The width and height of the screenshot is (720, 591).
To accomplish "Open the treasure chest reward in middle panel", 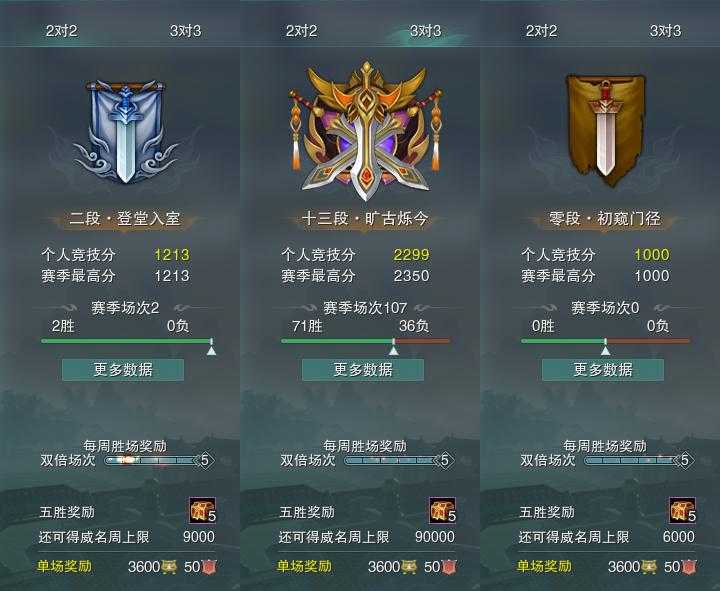I will [442, 510].
